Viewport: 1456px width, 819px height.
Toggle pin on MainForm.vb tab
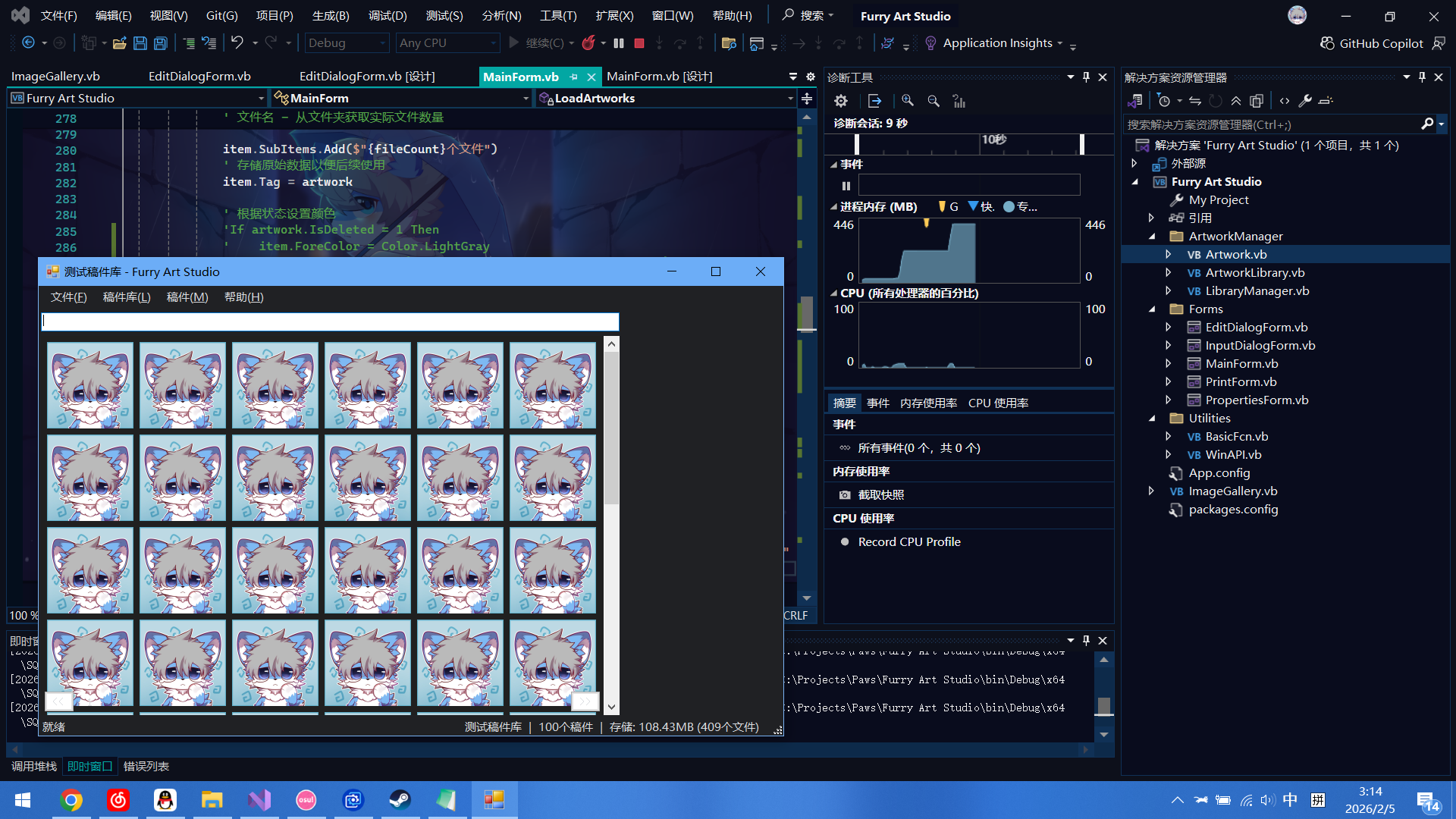(x=574, y=77)
